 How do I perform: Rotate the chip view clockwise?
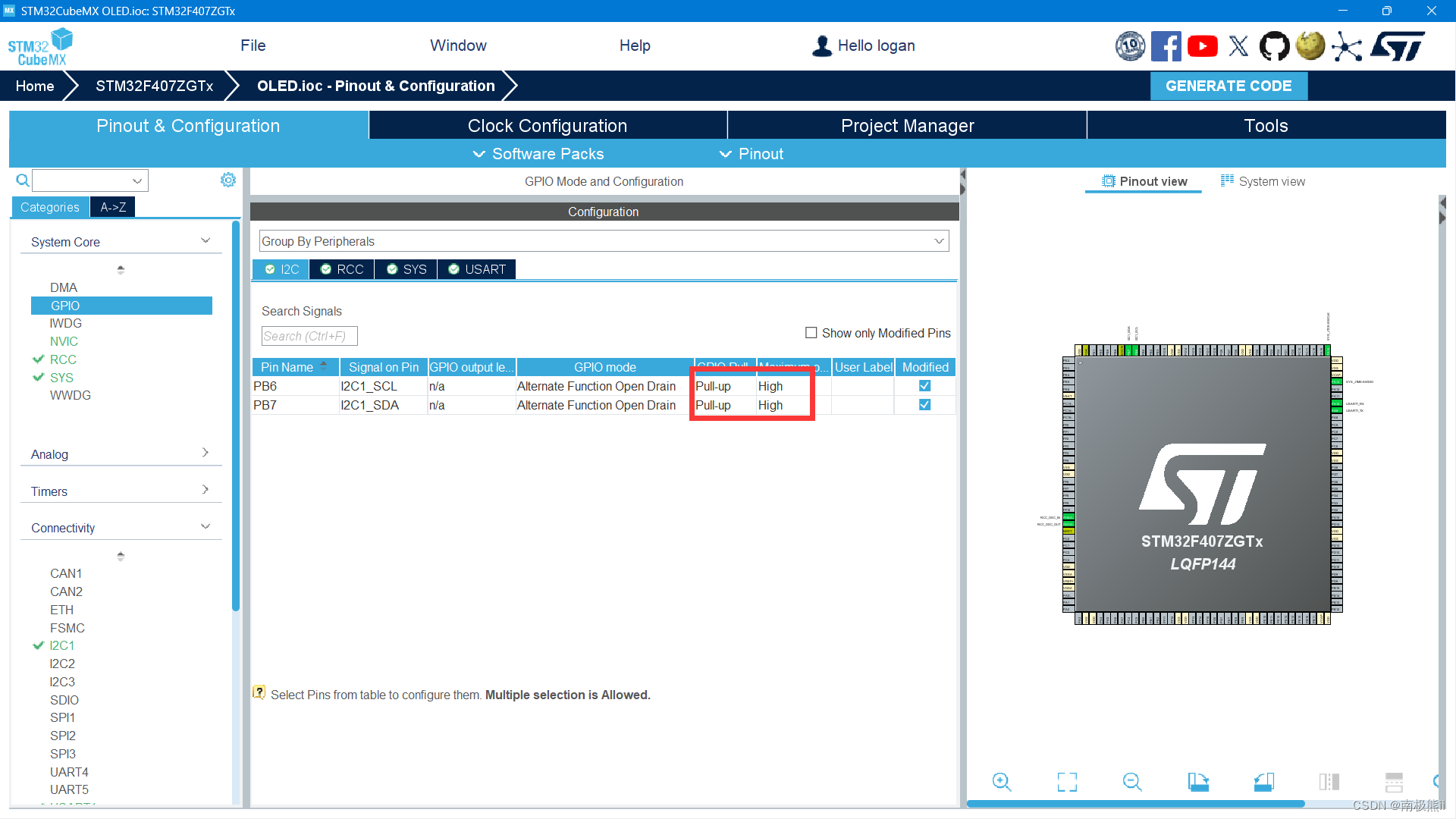coord(1198,782)
